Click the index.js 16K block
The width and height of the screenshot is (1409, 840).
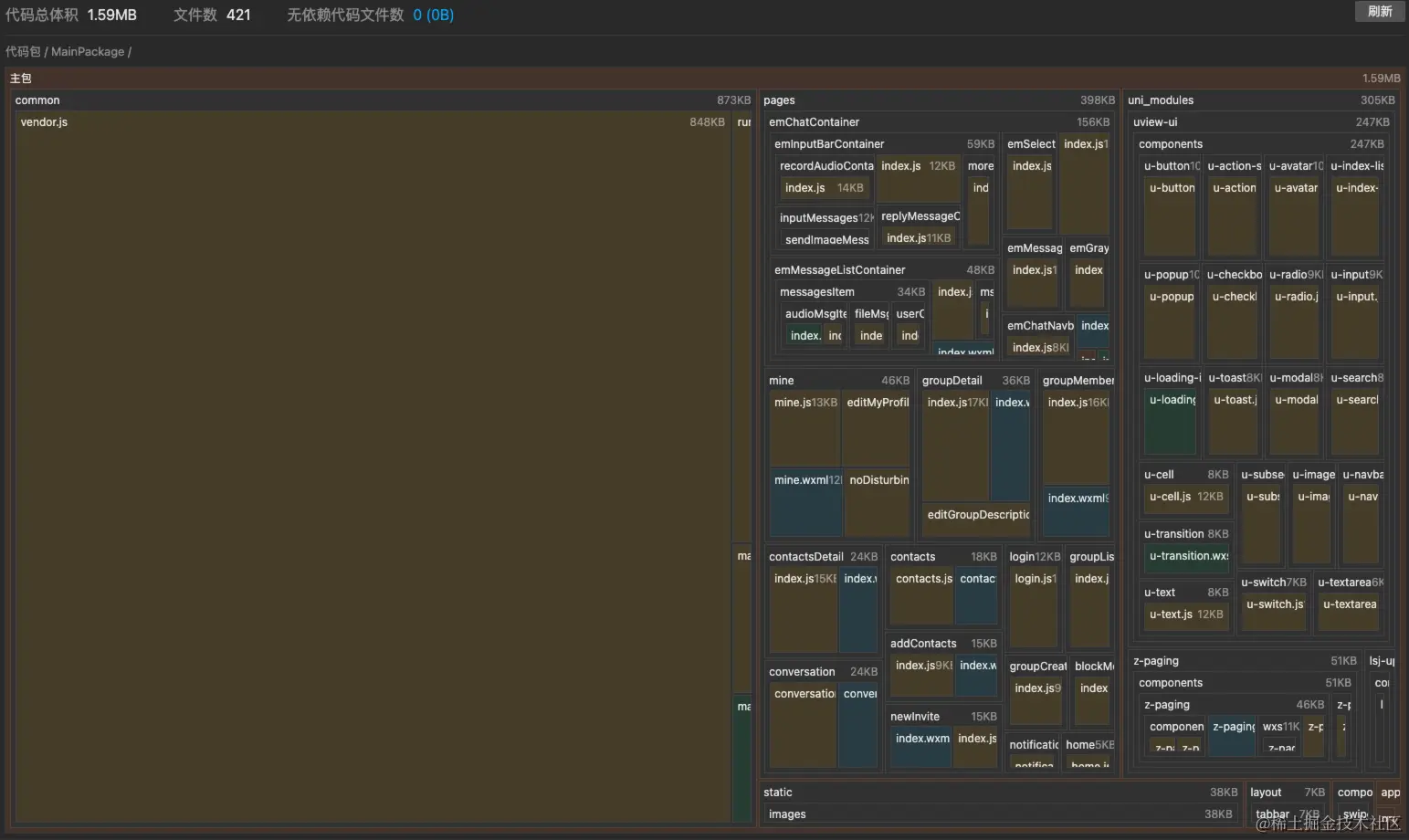click(x=1078, y=438)
